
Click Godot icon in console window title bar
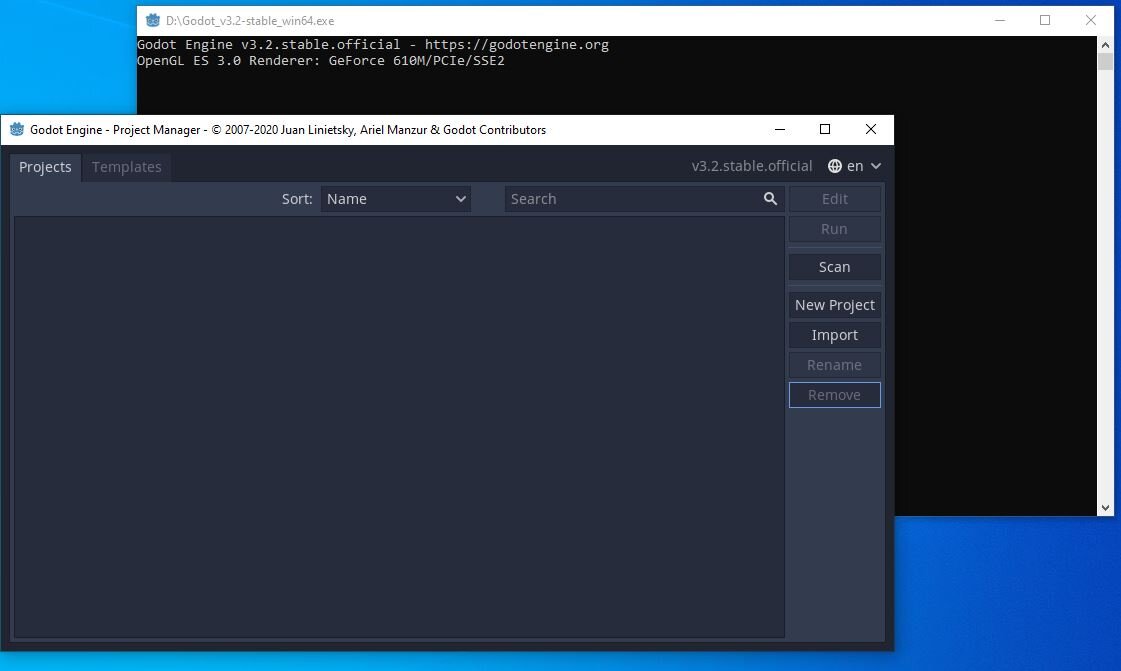(152, 20)
